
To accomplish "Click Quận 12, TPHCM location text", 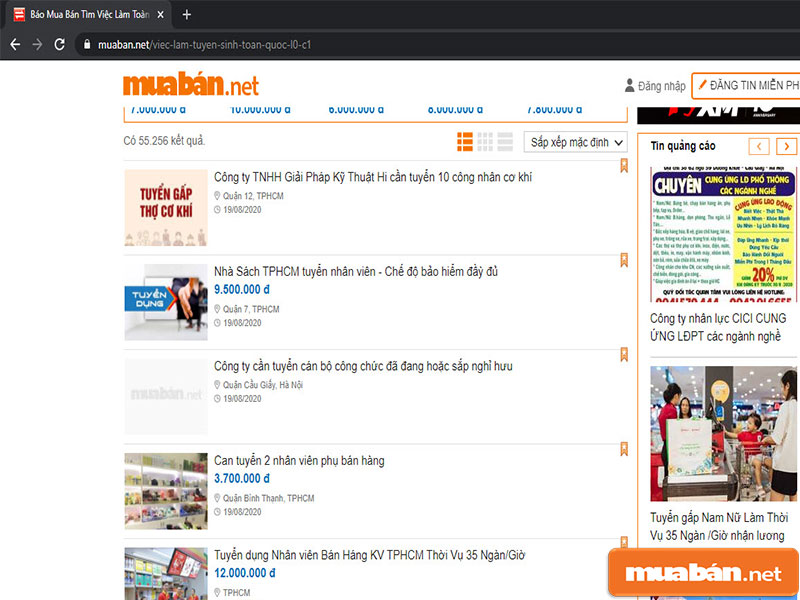I will [x=253, y=196].
